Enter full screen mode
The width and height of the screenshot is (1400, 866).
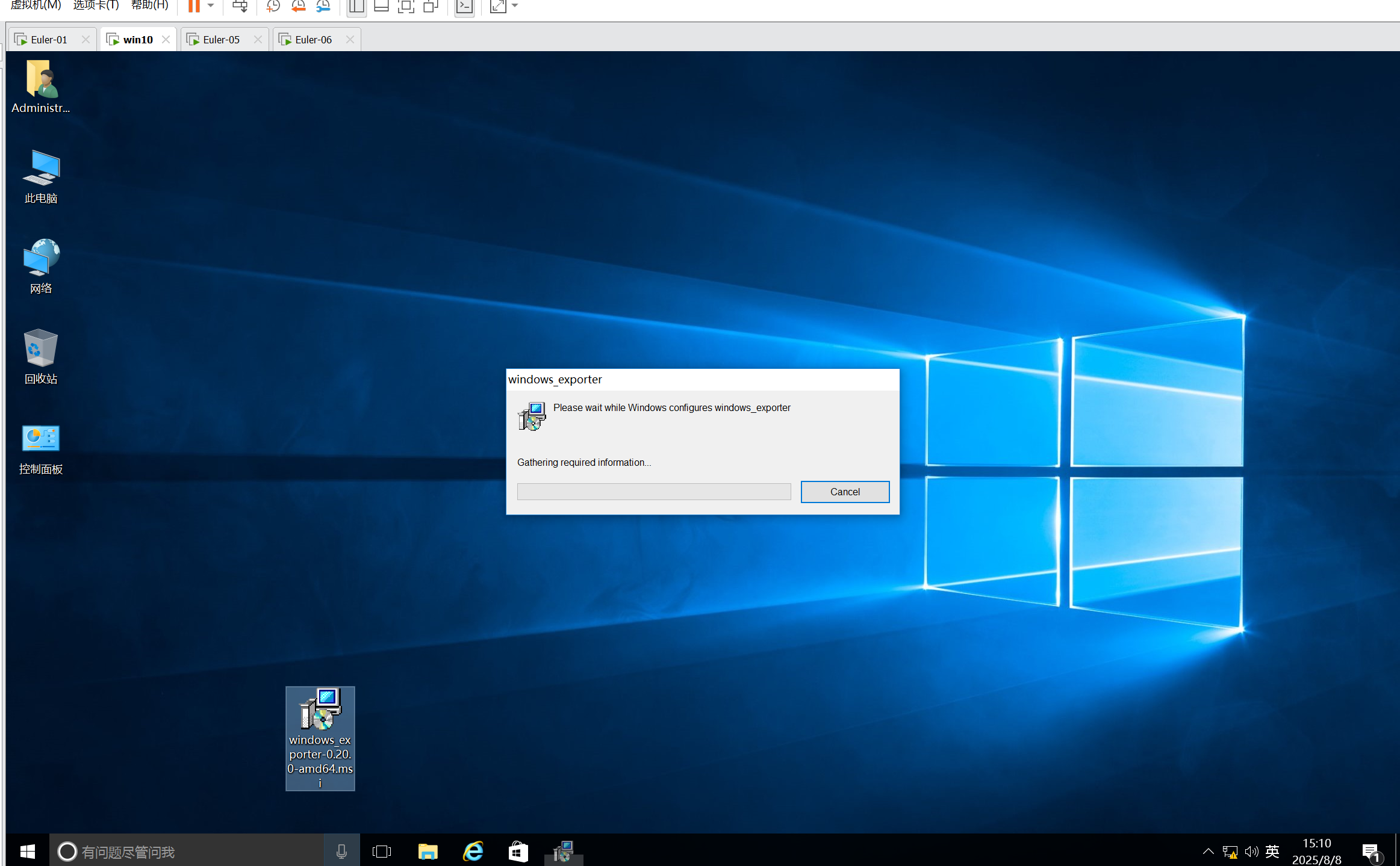tap(406, 6)
